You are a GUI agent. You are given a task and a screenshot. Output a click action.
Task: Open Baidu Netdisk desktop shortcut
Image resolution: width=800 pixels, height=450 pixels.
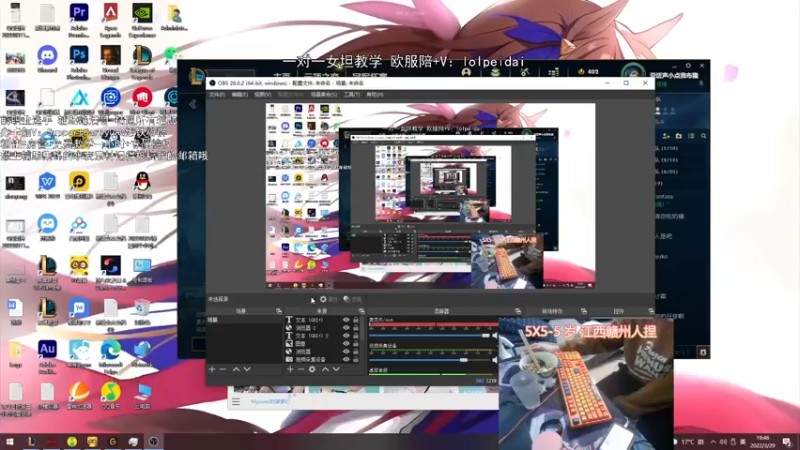click(79, 228)
